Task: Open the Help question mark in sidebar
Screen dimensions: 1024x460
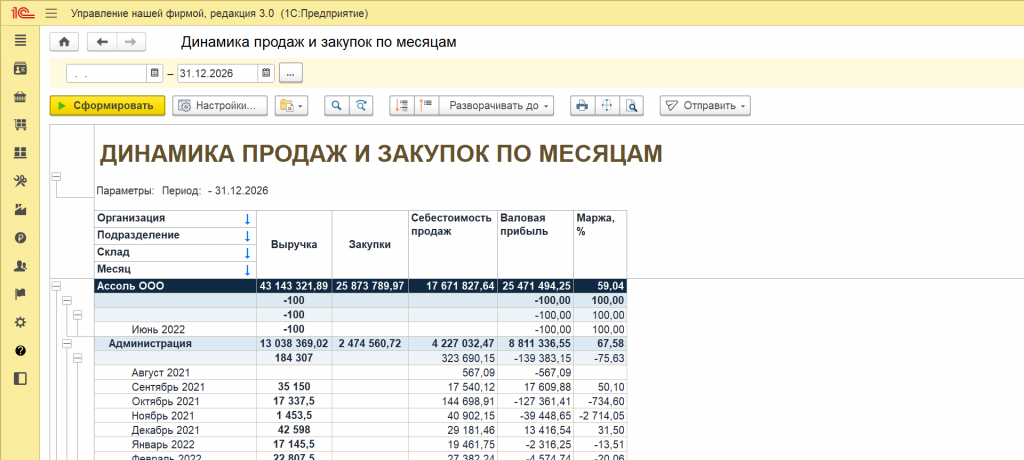Action: (x=20, y=351)
